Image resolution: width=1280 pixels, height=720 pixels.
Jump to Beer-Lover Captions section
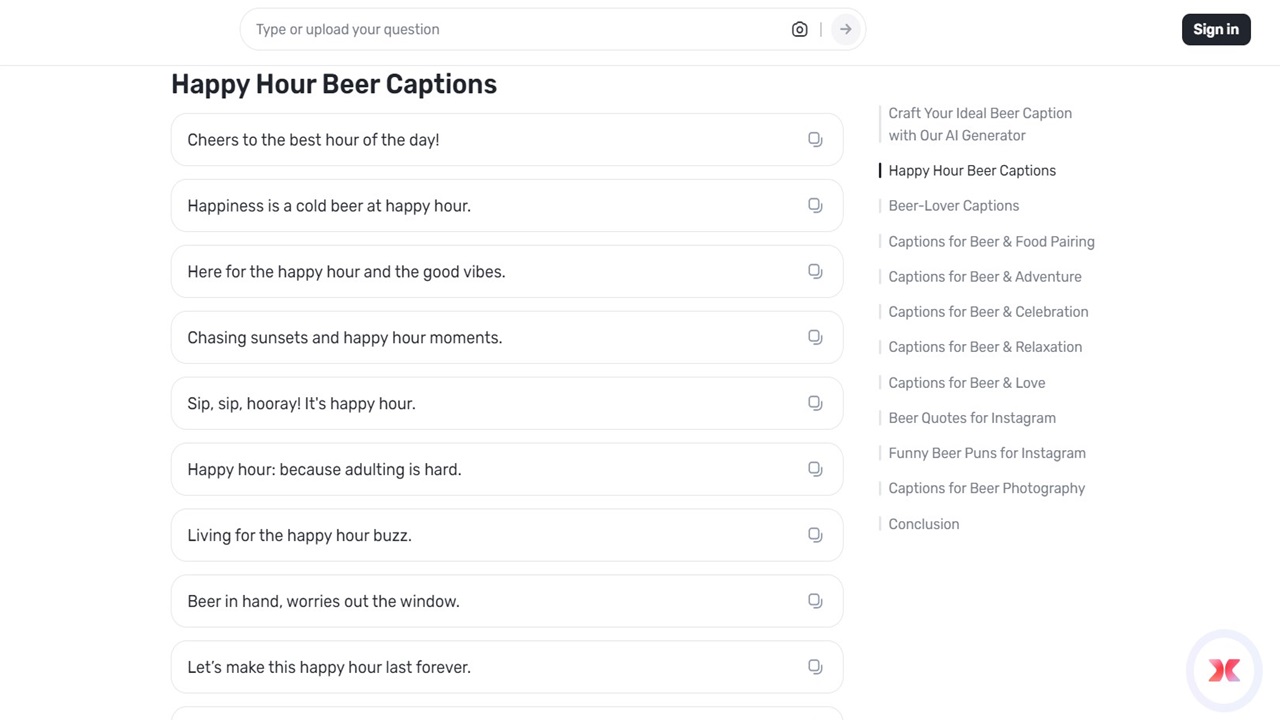click(x=953, y=206)
